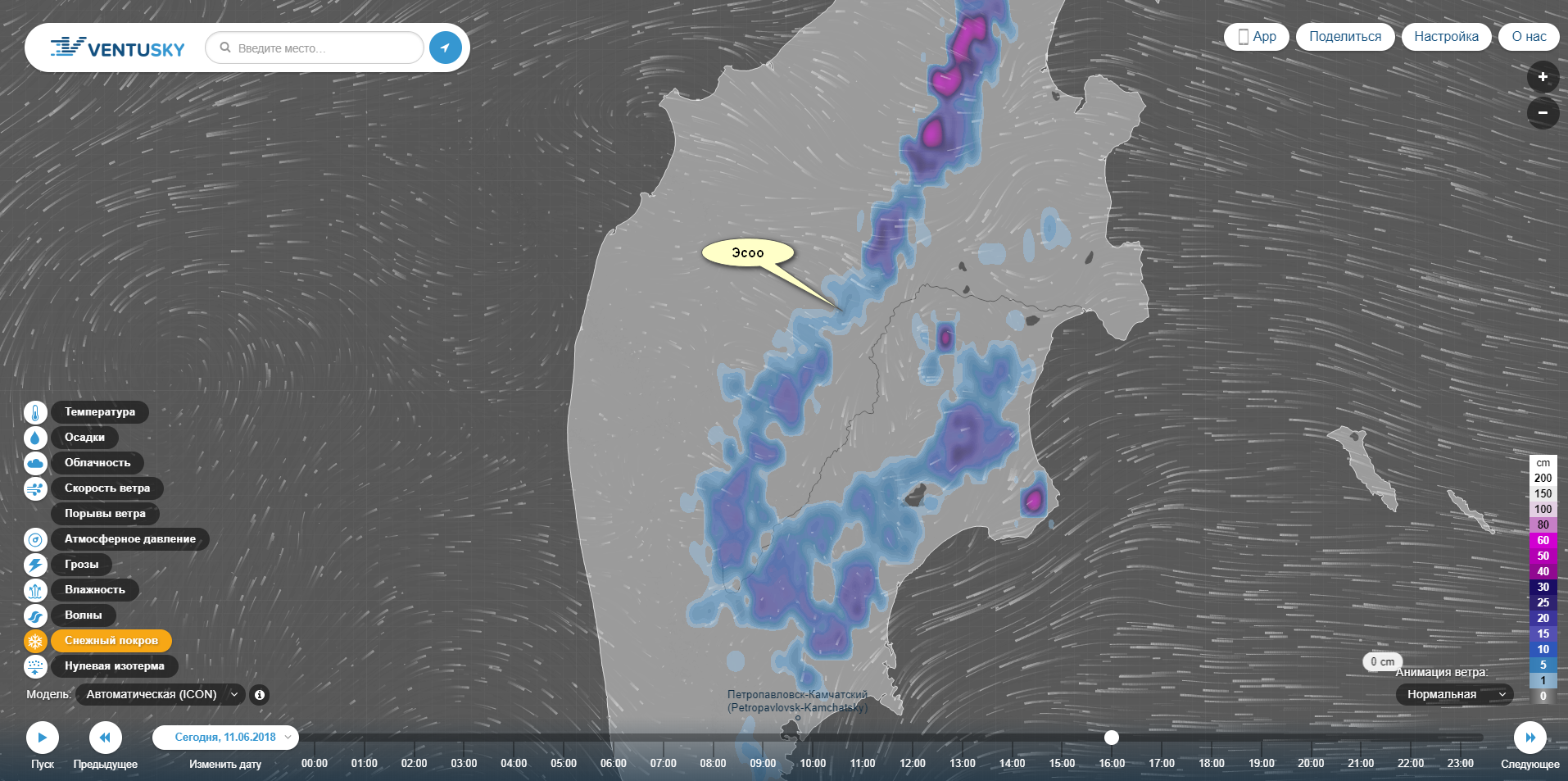Click the Поделиться button
The width and height of the screenshot is (1568, 781).
click(1344, 37)
